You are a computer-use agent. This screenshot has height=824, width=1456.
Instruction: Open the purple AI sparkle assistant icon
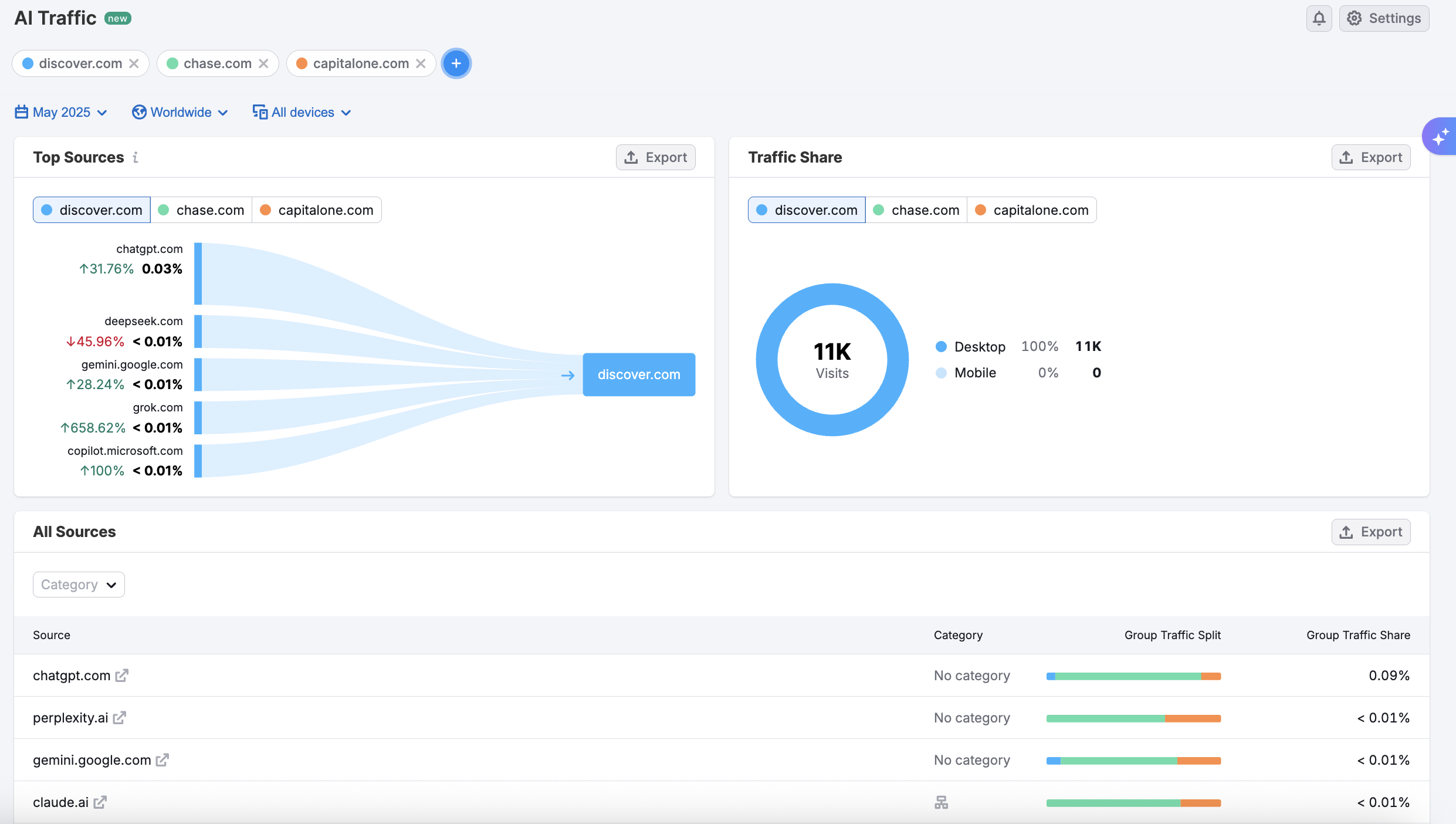pyautogui.click(x=1440, y=137)
